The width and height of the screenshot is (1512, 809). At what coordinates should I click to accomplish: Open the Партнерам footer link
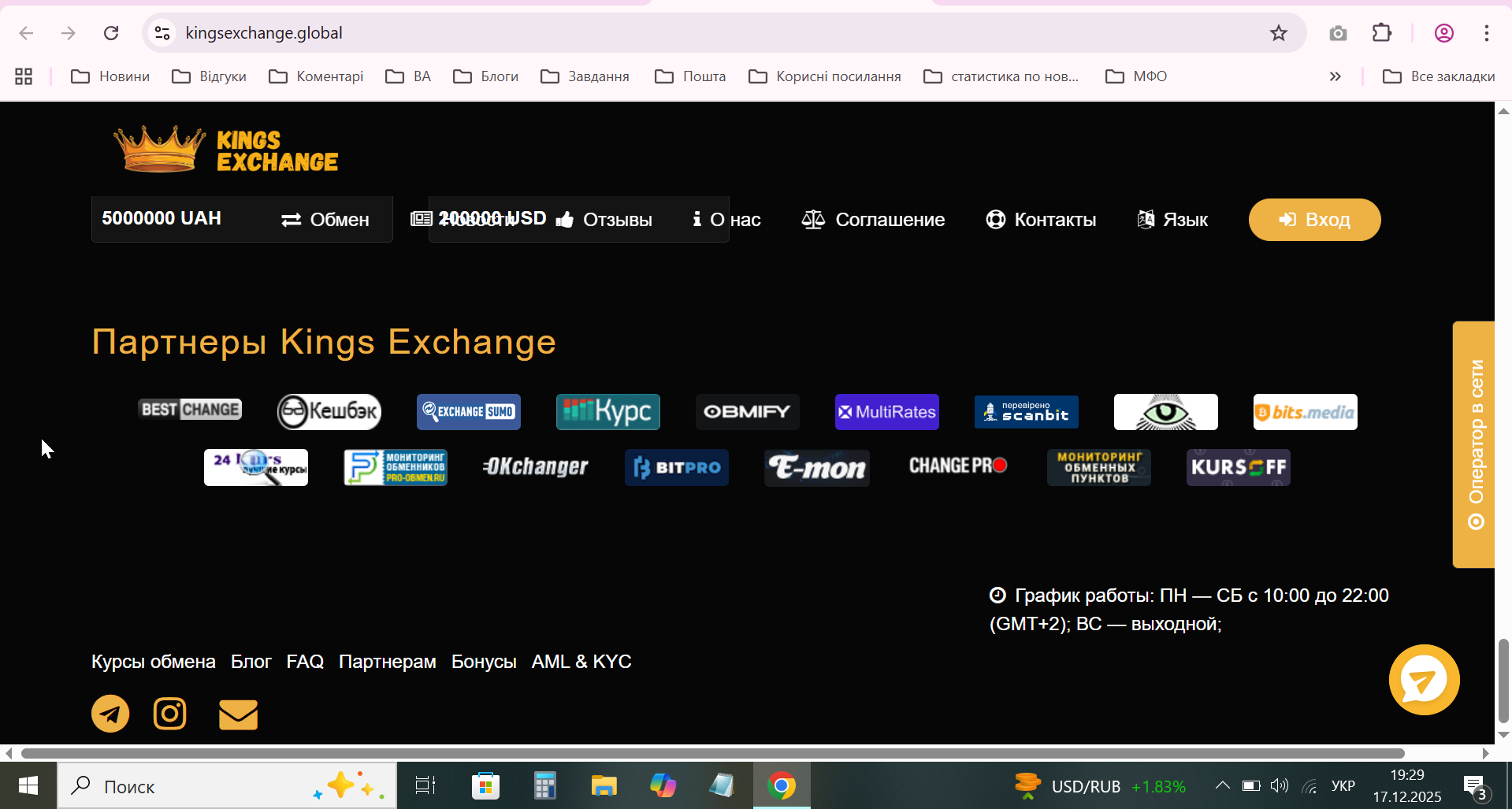pyautogui.click(x=388, y=662)
